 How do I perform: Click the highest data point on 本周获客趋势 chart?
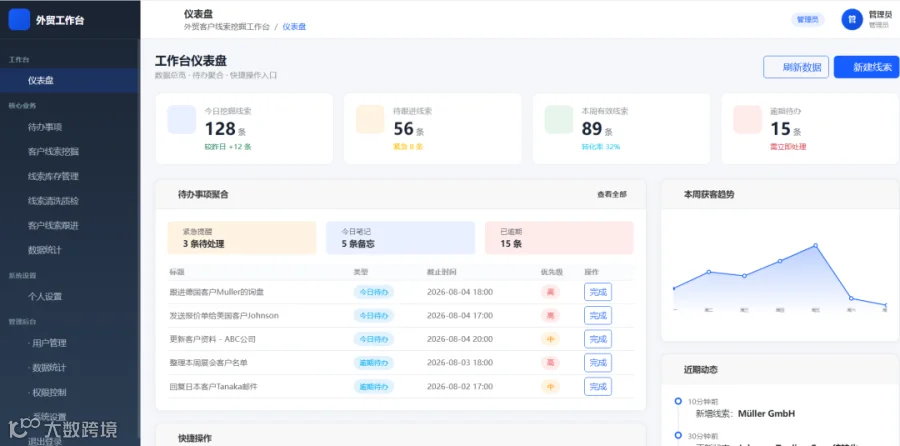click(x=815, y=246)
